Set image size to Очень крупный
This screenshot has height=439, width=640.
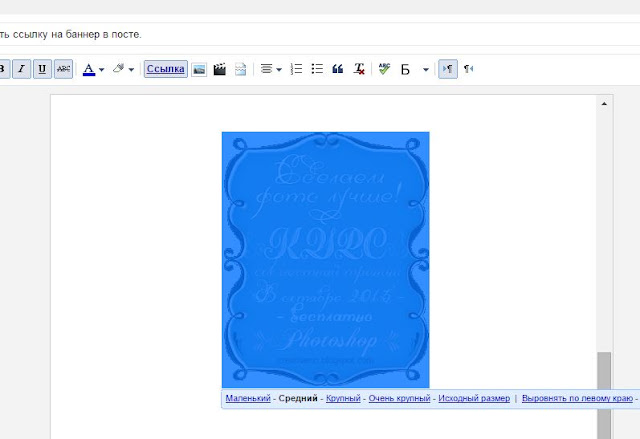[x=400, y=398]
